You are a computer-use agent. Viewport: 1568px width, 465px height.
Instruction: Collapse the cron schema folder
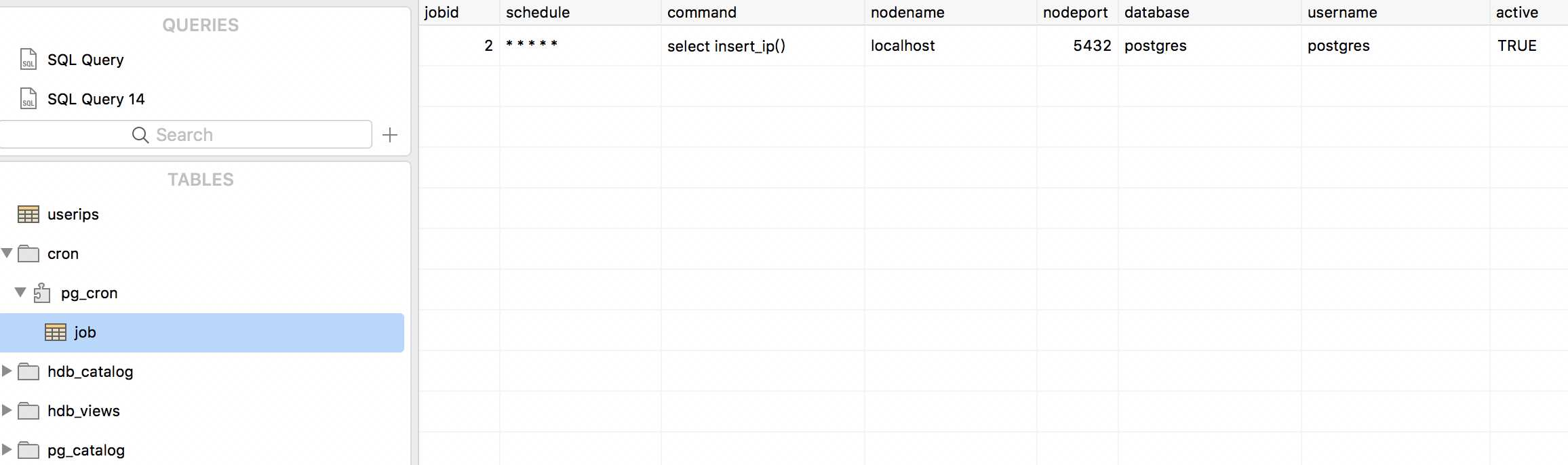point(7,254)
